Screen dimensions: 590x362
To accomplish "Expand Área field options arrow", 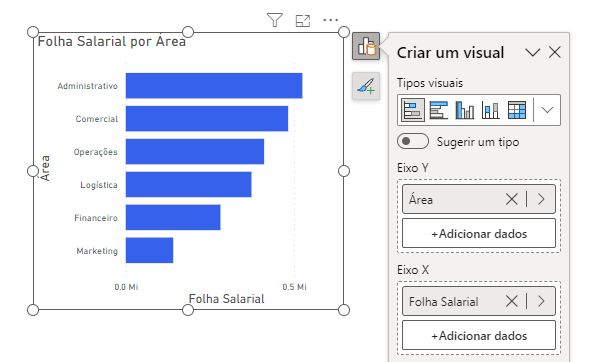I will (541, 199).
